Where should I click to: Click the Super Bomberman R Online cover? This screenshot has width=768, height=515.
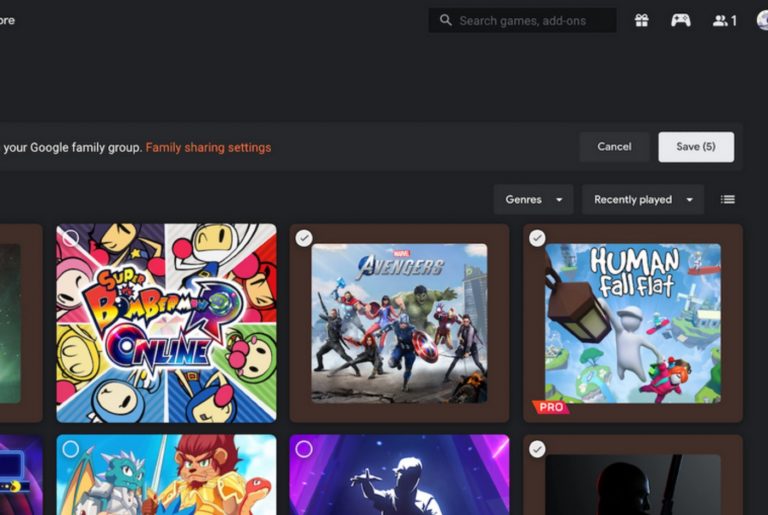click(x=167, y=323)
